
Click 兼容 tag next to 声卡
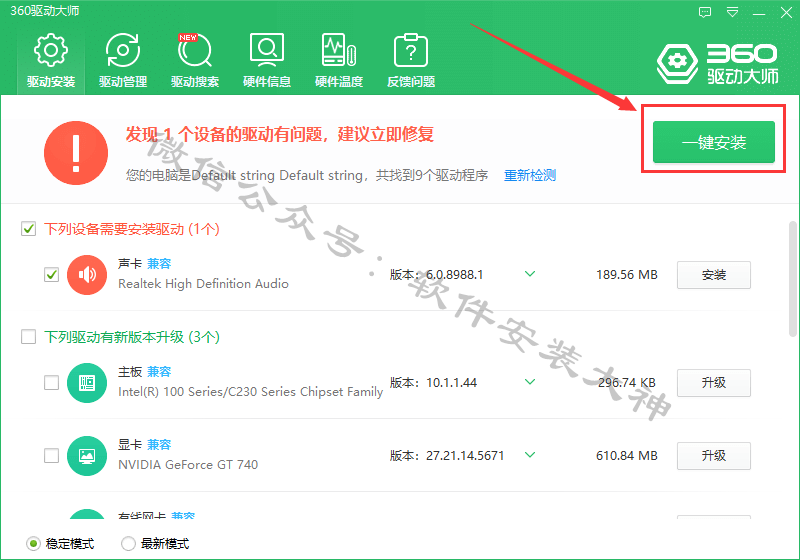(x=159, y=264)
